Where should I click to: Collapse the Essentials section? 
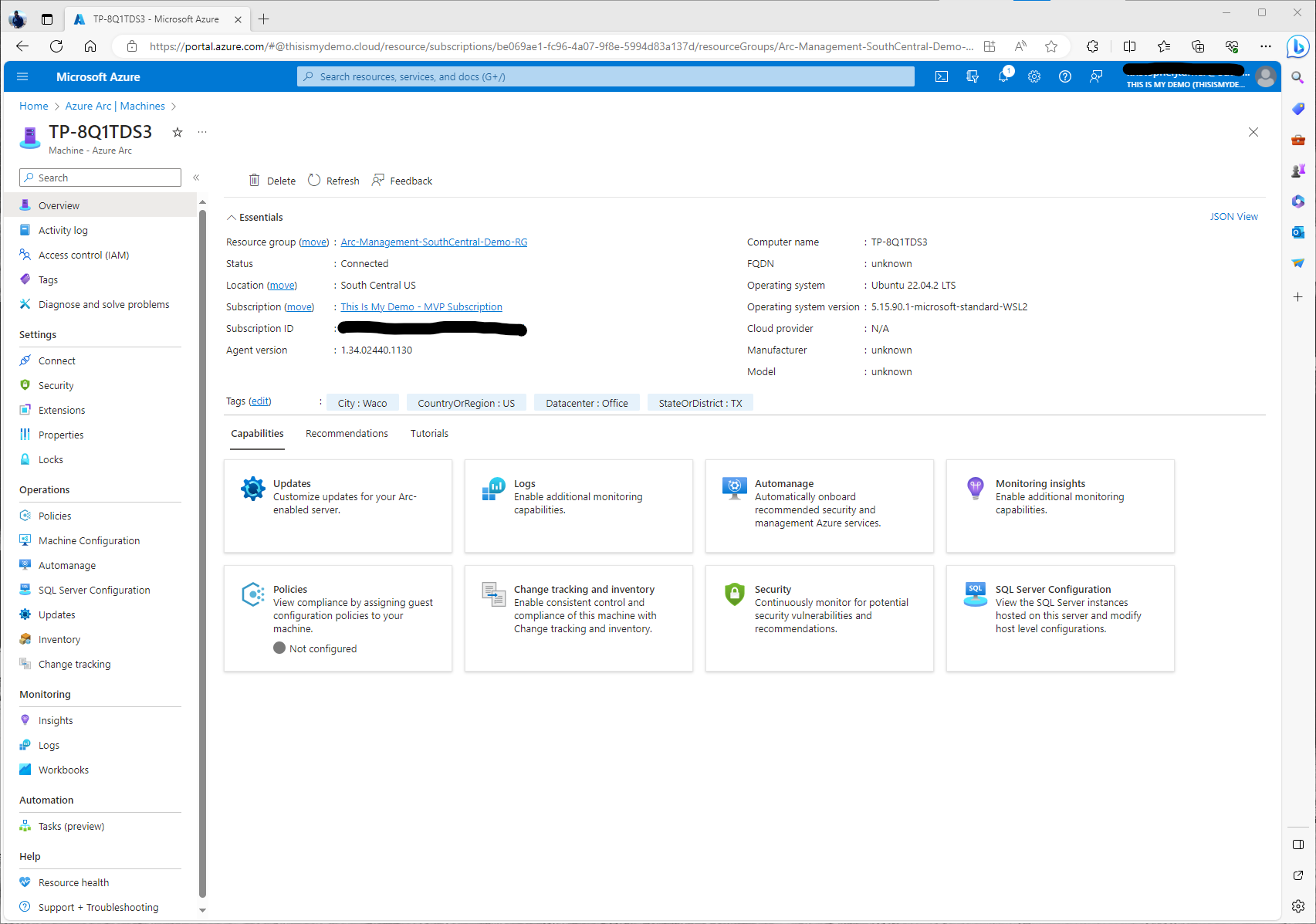tap(231, 217)
